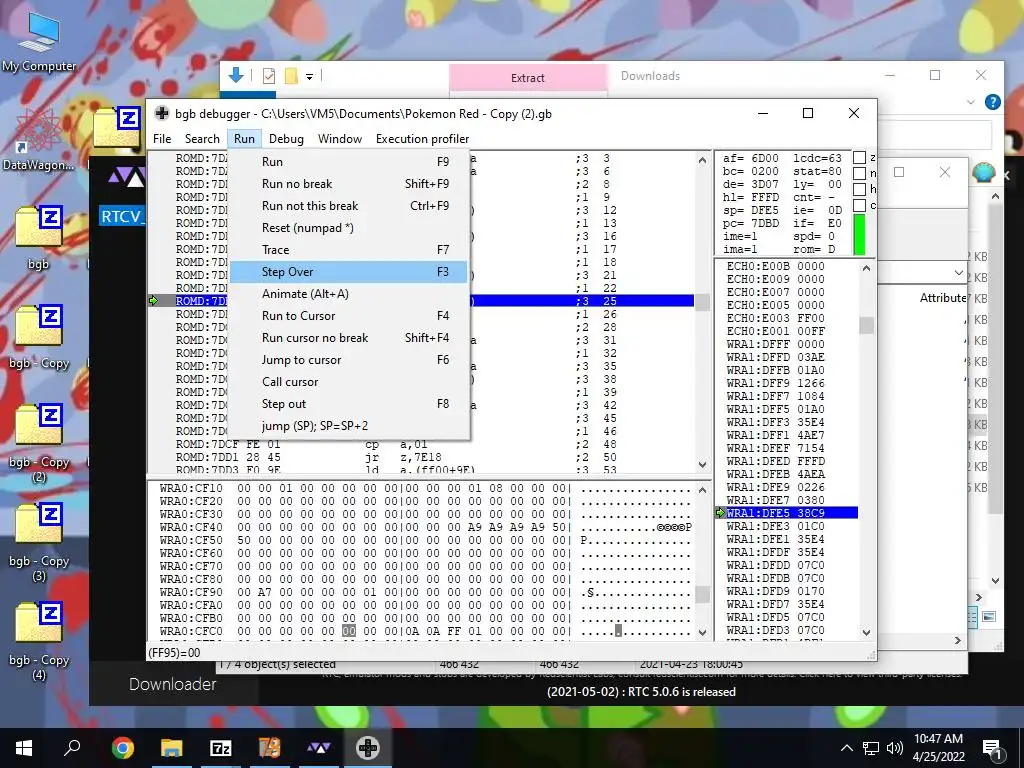Image resolution: width=1024 pixels, height=768 pixels.
Task: Choose Run not this break entry
Action: click(349, 206)
